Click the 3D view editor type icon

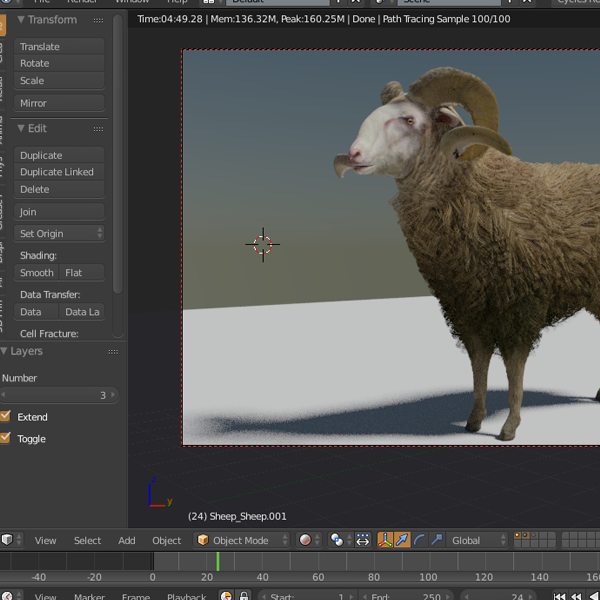tap(8, 540)
